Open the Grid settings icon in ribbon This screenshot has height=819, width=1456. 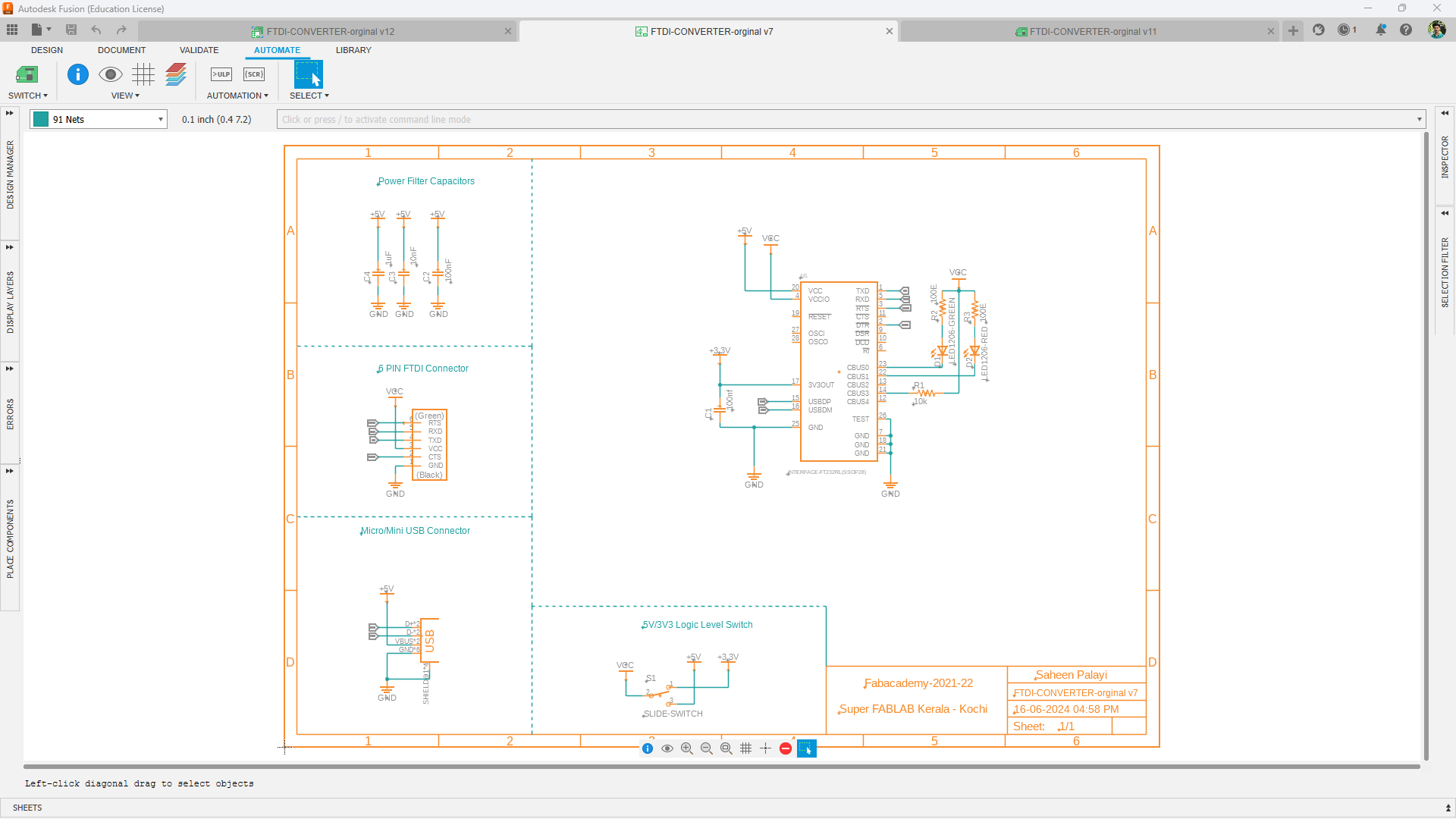pyautogui.click(x=143, y=74)
